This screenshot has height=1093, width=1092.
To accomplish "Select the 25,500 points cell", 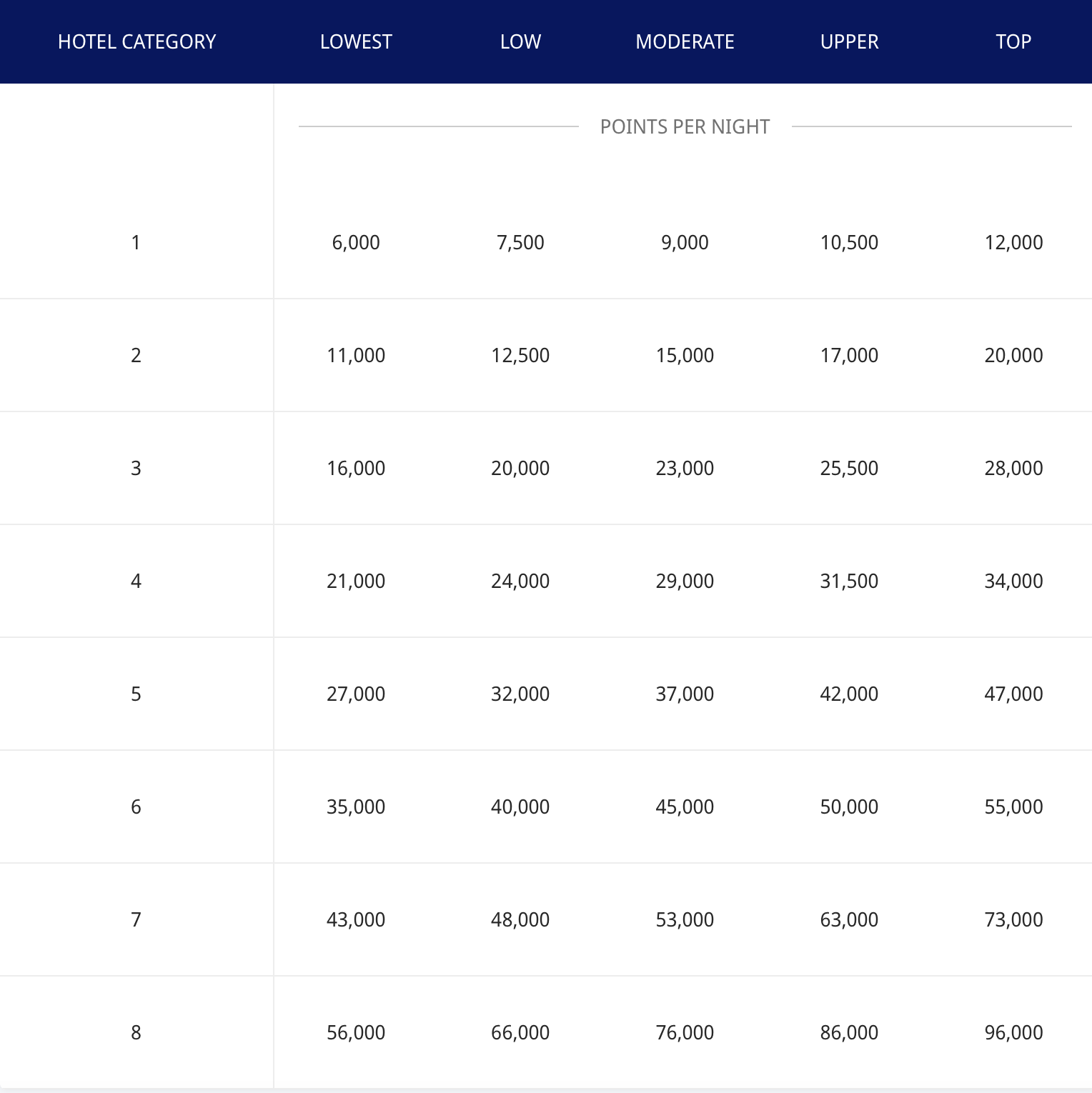I will [849, 468].
